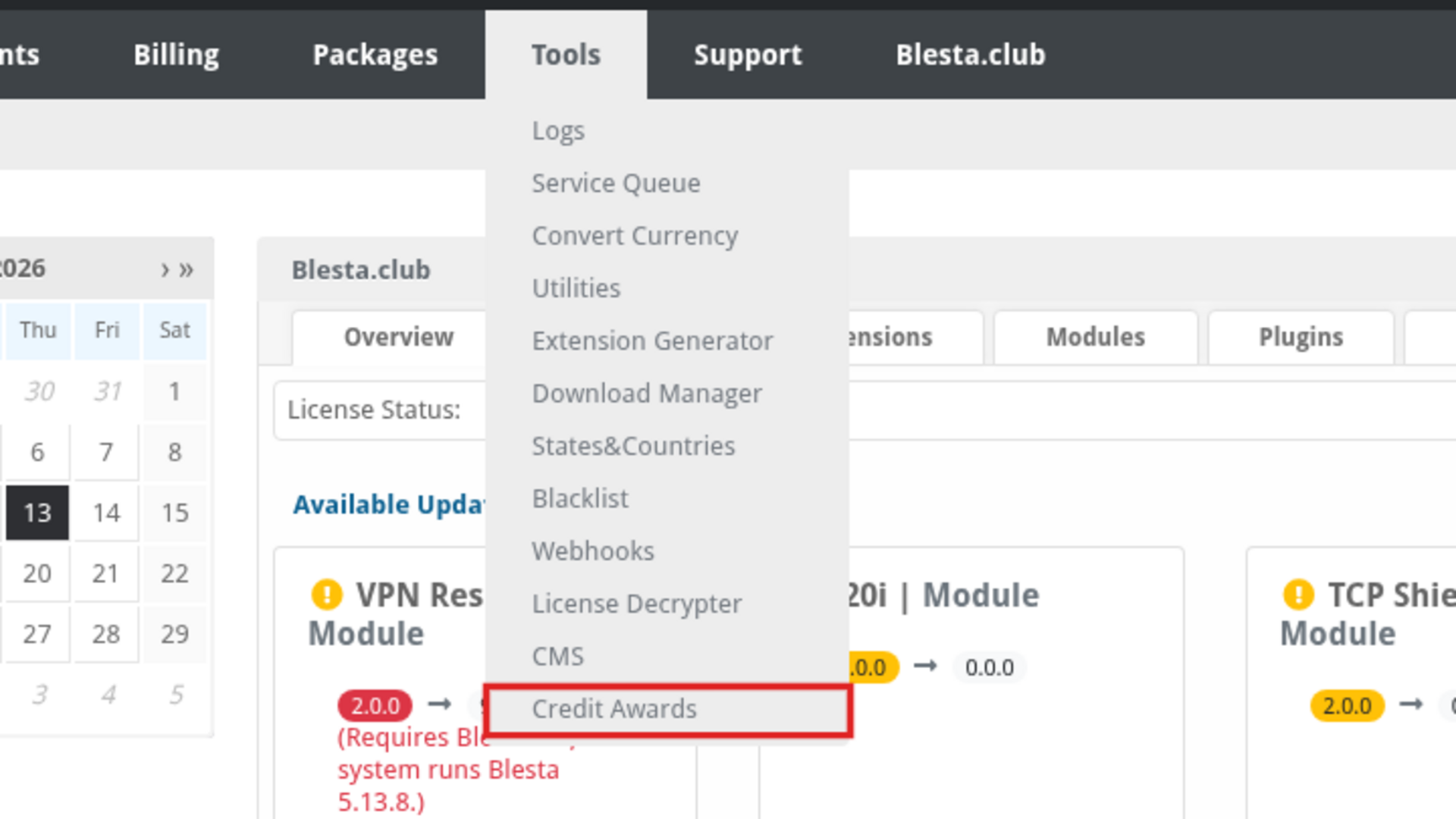Select Logs from Tools dropdown
This screenshot has width=1456, height=819.
558,130
